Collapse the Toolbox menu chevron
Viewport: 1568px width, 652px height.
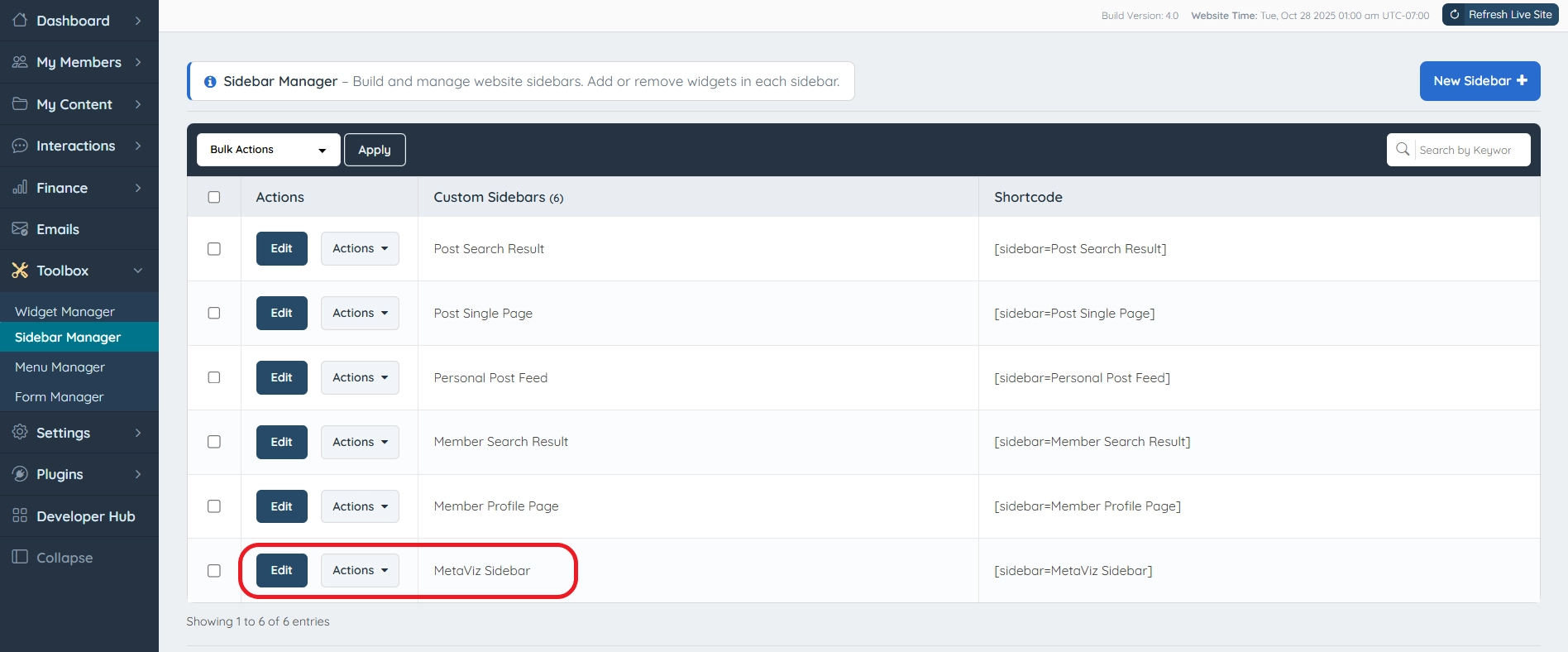pos(138,271)
